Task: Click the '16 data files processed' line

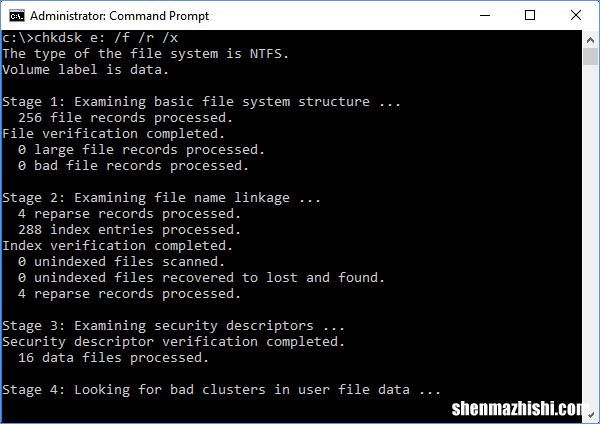Action: click(113, 358)
